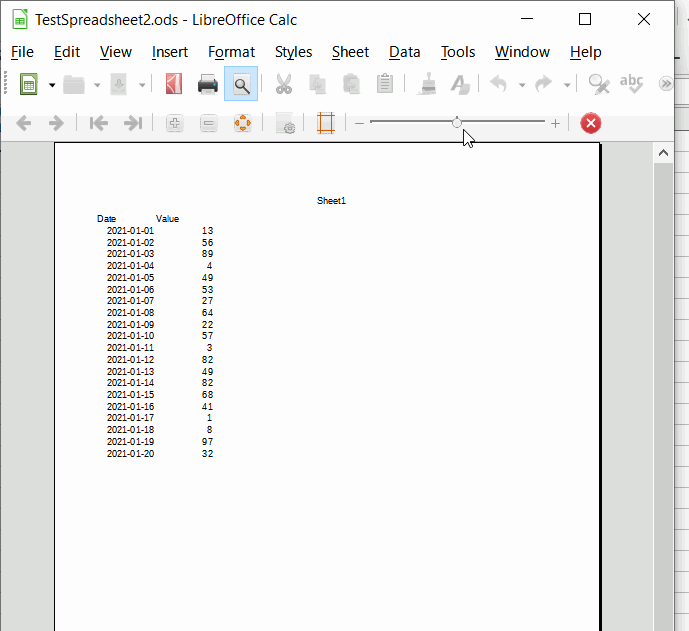Expand the Open recent files dropdown arrow
Viewport: 689px width, 631px height.
tap(97, 85)
